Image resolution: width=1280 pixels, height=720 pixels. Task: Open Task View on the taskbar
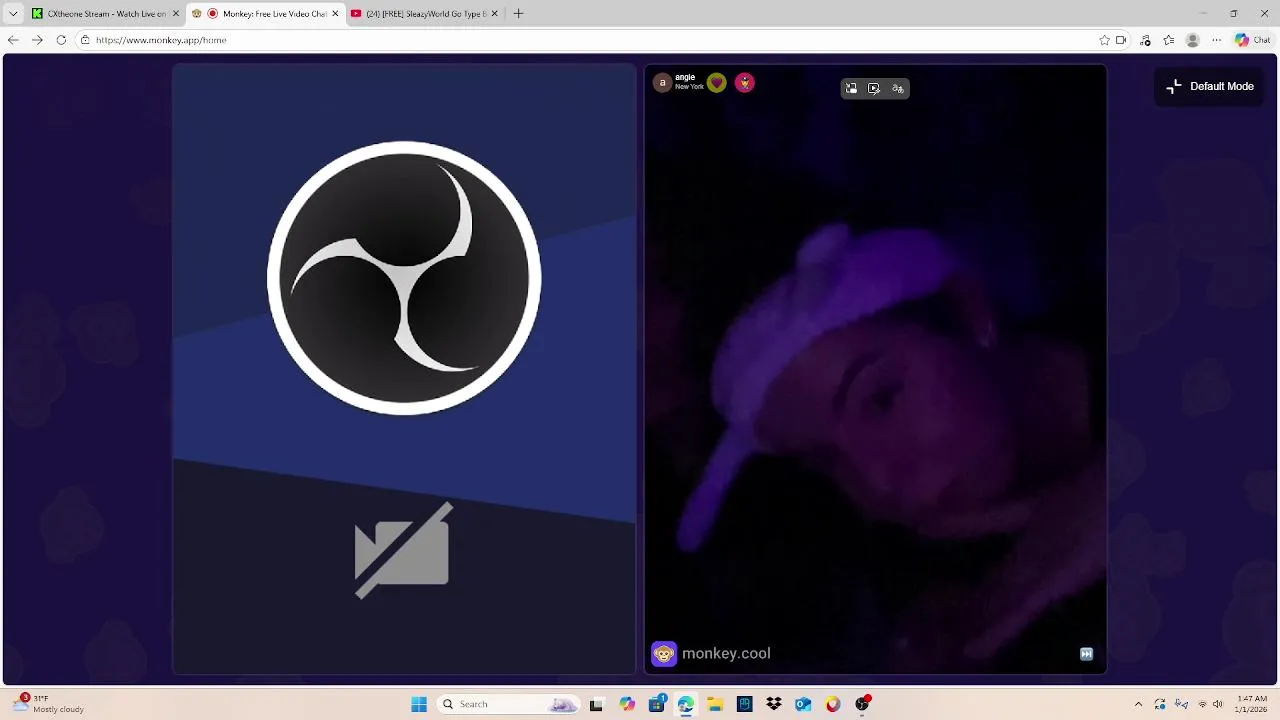point(596,704)
